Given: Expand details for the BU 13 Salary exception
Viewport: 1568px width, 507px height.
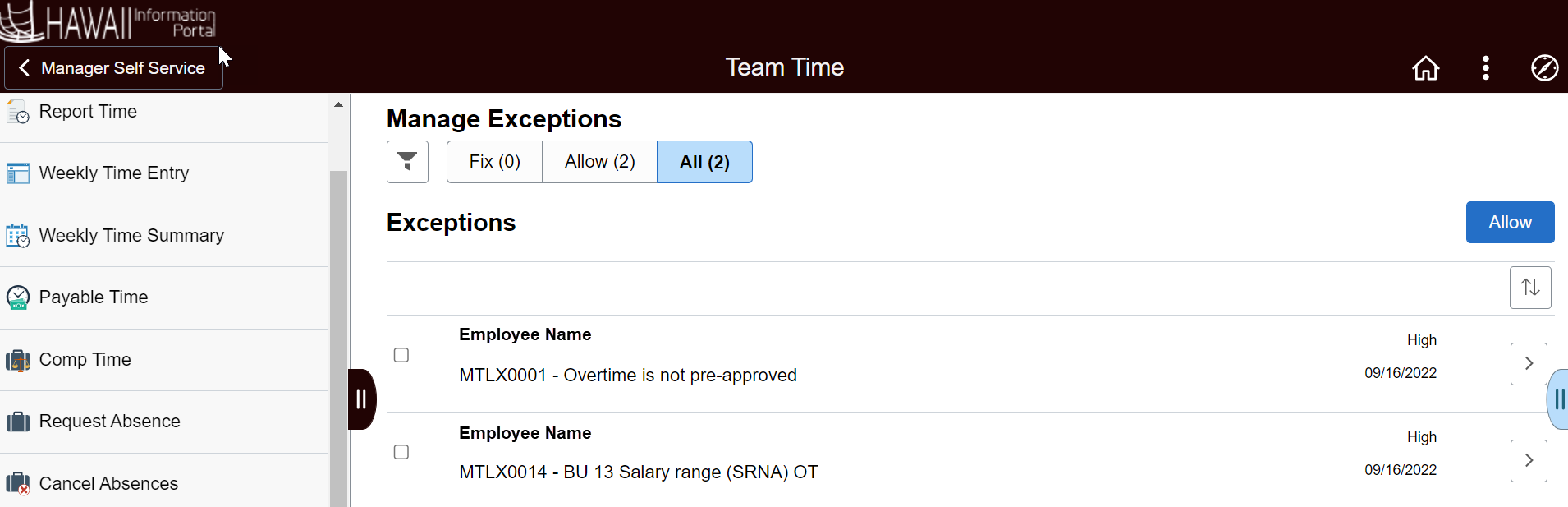Looking at the screenshot, I should pos(1529,460).
